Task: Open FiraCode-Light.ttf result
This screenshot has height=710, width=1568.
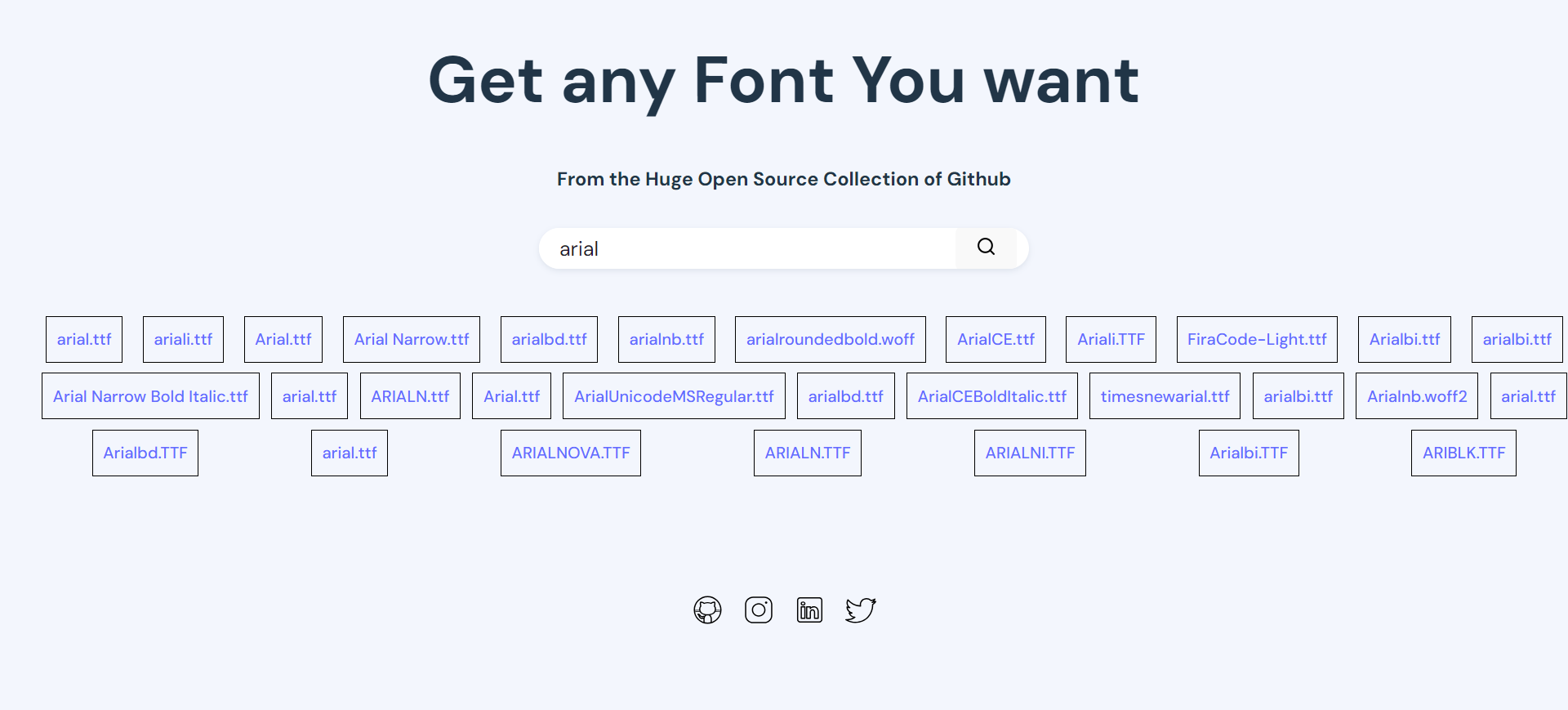Action: [x=1257, y=339]
